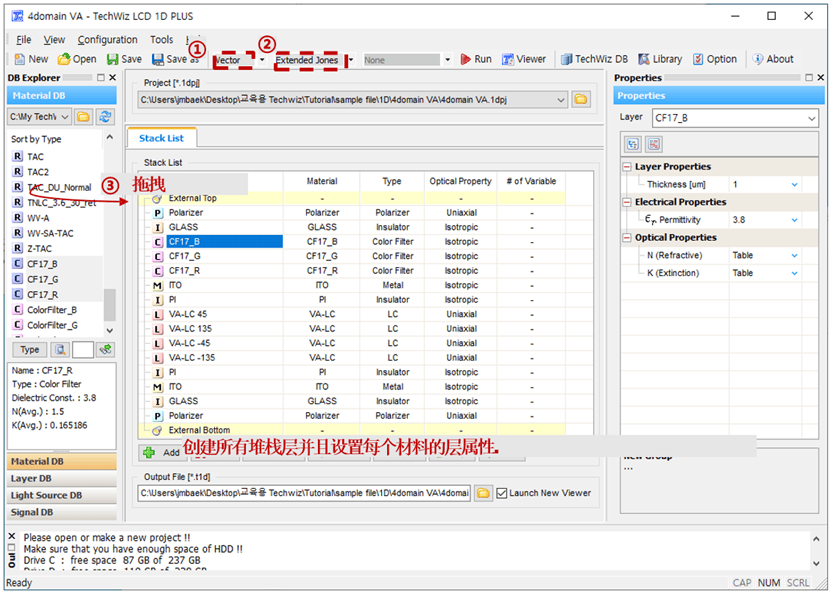The width and height of the screenshot is (831, 594).
Task: Browse for project file folder icon
Action: pos(580,99)
